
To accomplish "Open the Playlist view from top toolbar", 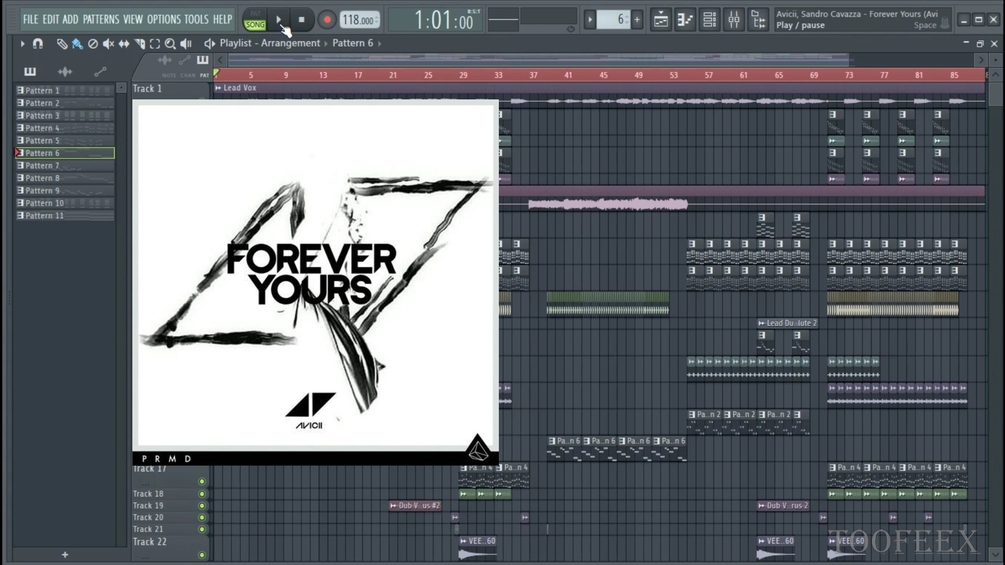I will pos(660,20).
